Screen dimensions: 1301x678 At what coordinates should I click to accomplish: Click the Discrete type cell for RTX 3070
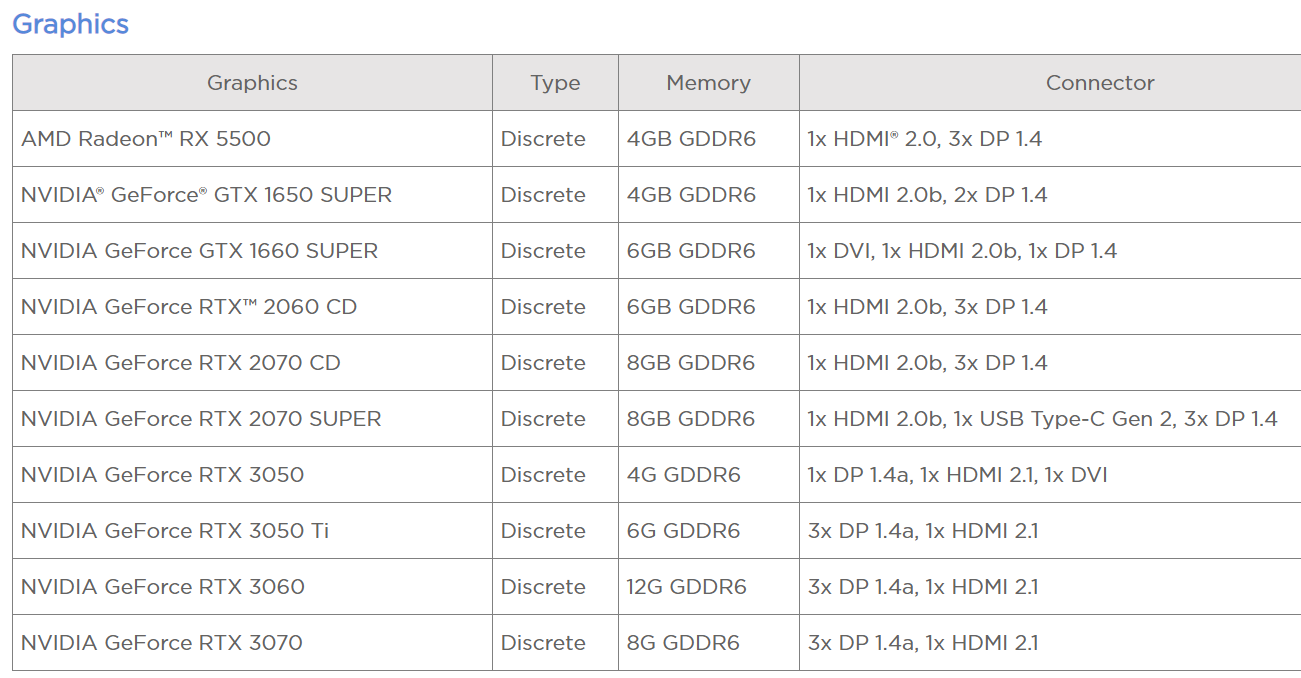[543, 643]
